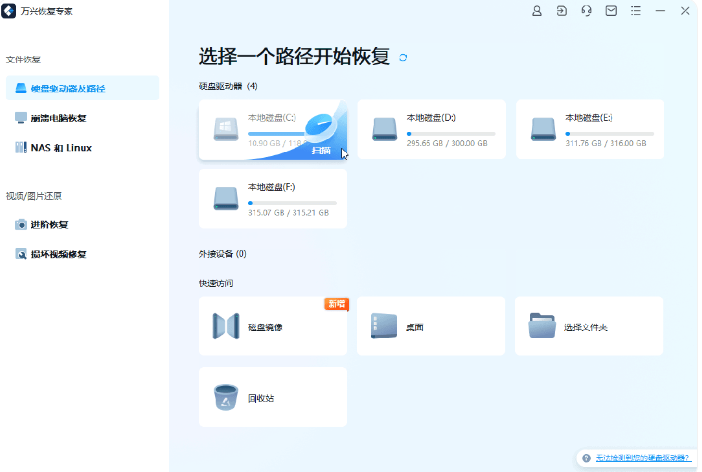
Task: Open 回收站 quick access card
Action: click(x=273, y=397)
